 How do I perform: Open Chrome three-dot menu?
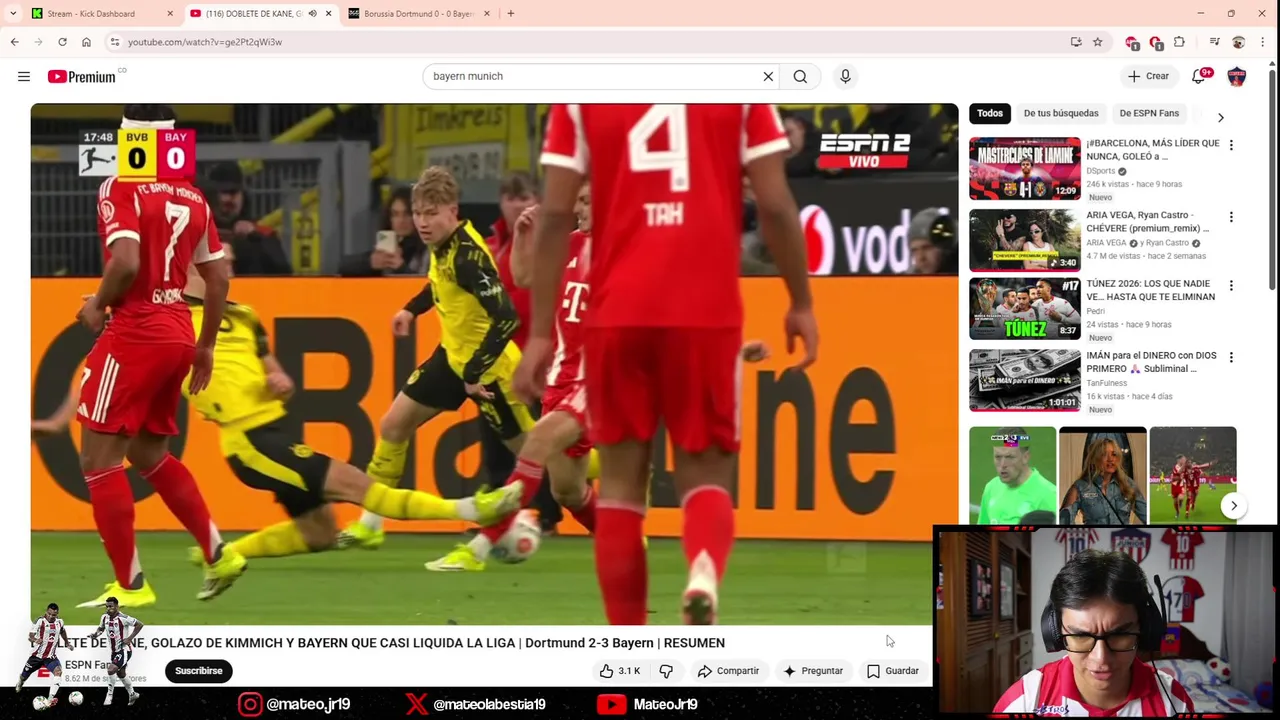click(x=1264, y=42)
